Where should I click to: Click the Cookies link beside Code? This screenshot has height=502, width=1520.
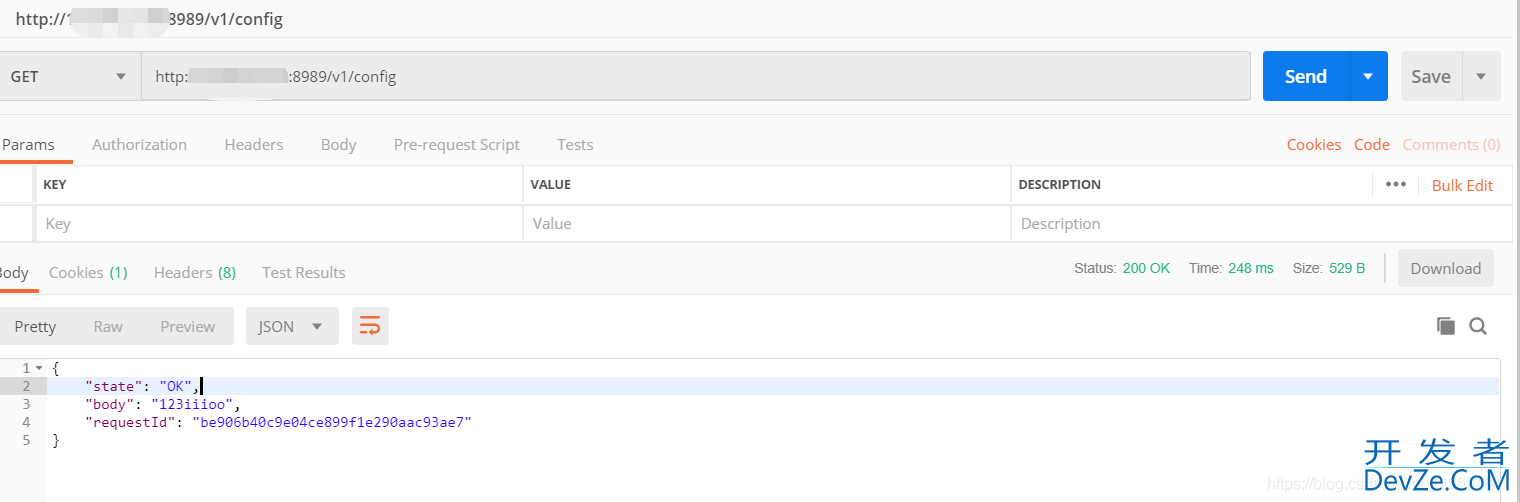coord(1314,144)
